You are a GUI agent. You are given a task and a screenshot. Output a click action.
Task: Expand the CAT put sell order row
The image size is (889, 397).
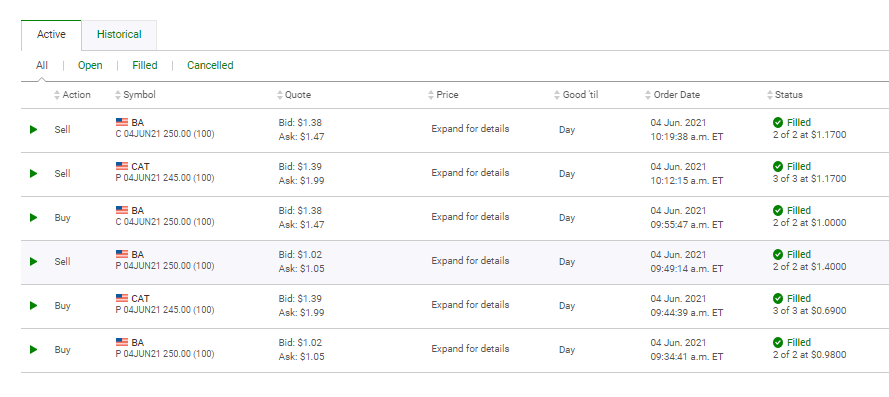(x=33, y=174)
